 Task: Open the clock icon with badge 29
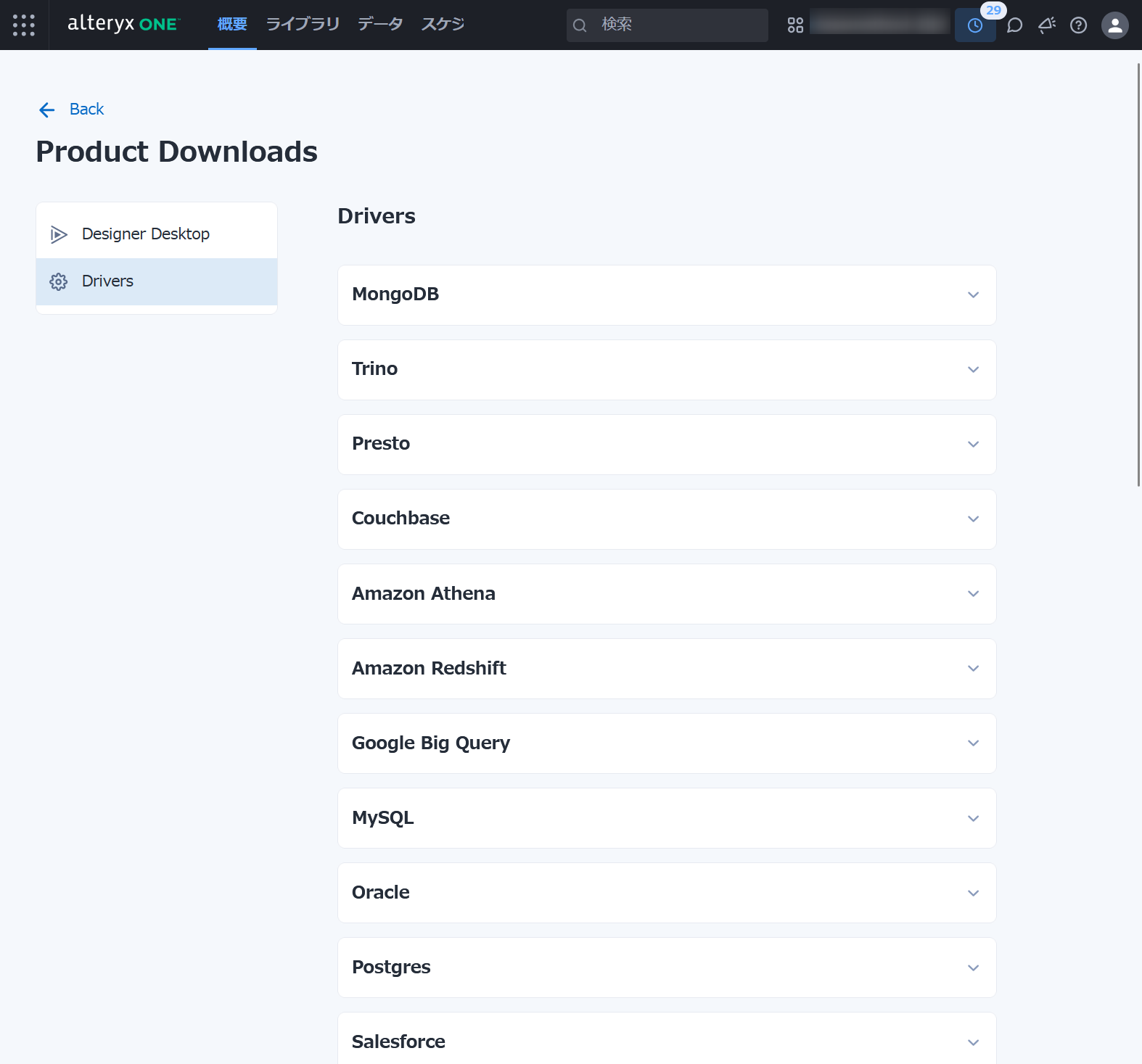(x=975, y=25)
